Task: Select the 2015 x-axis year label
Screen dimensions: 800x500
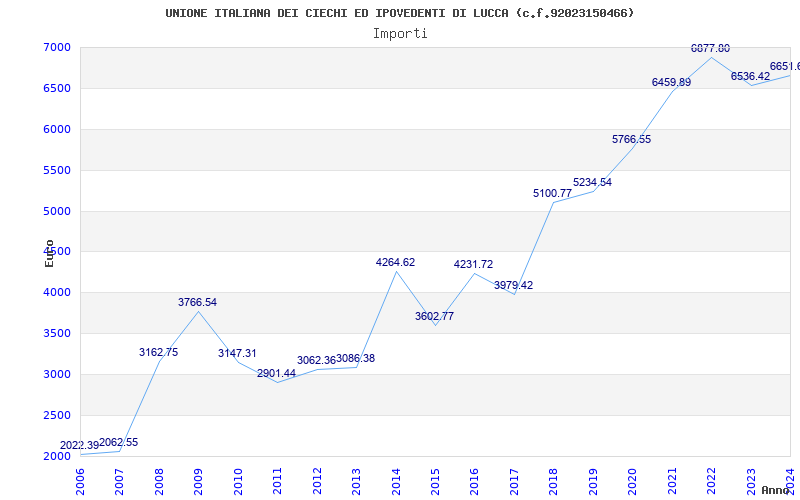Action: click(x=435, y=482)
